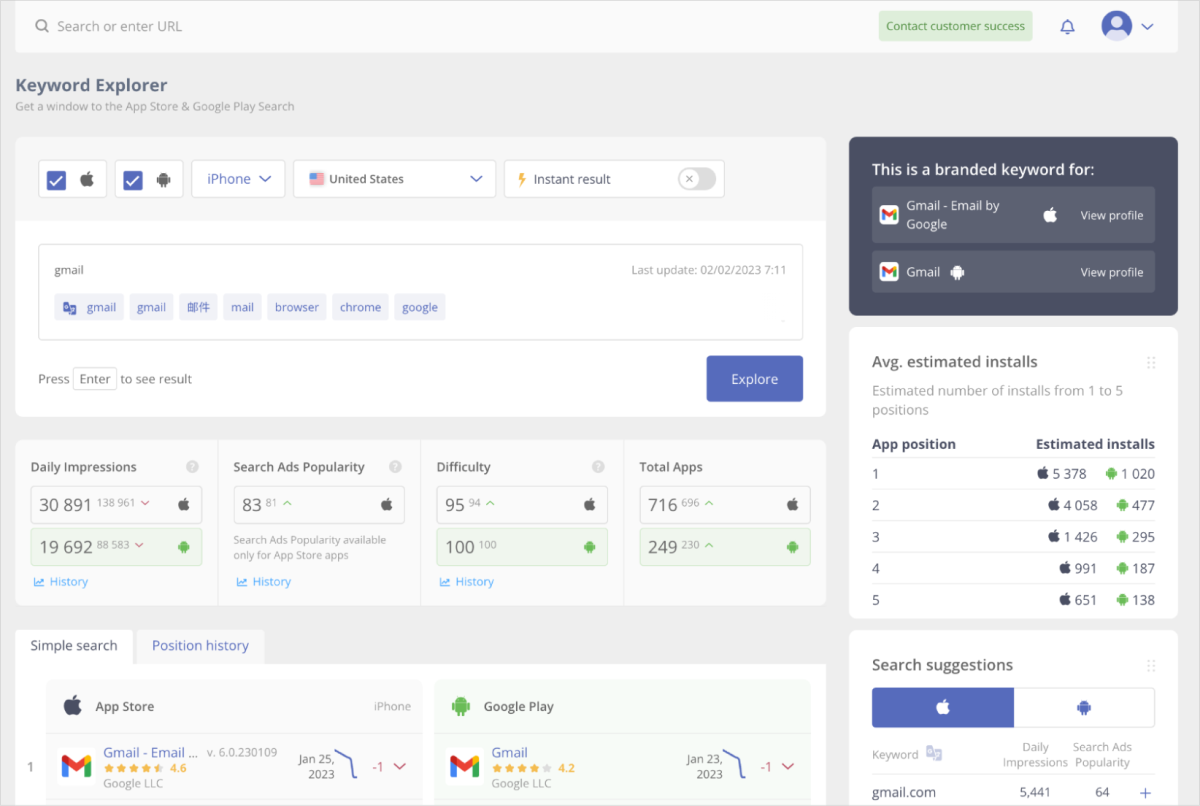Open Difficulty History link
1200x806 pixels.
(467, 582)
